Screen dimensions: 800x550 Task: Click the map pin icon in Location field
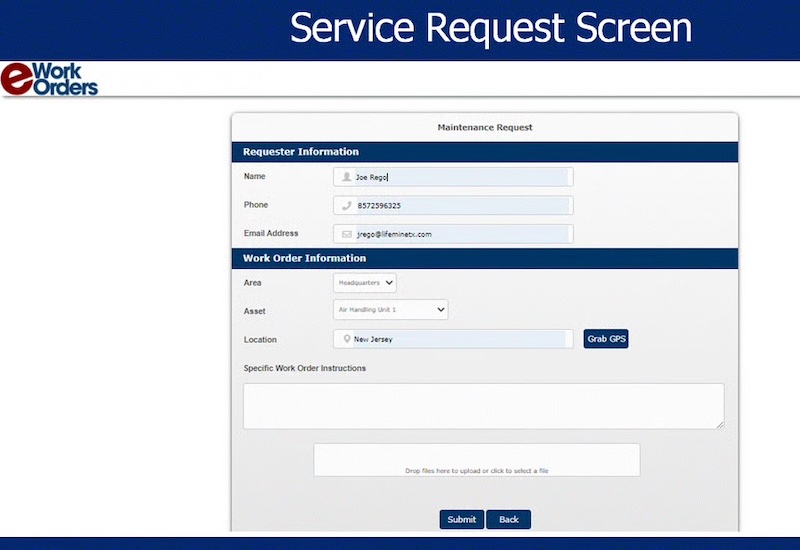347,339
